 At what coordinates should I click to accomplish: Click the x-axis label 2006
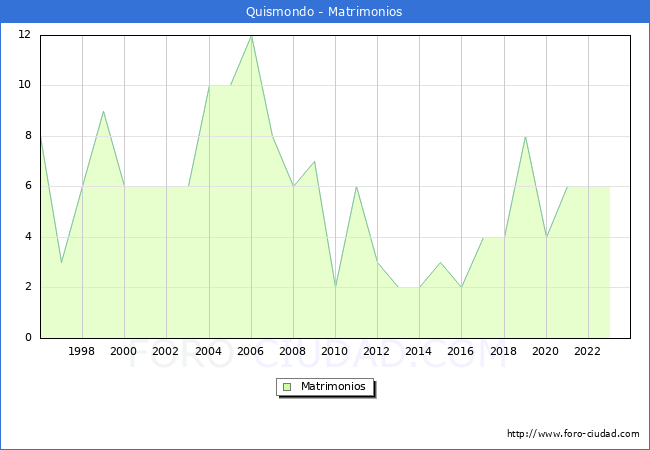(x=250, y=351)
